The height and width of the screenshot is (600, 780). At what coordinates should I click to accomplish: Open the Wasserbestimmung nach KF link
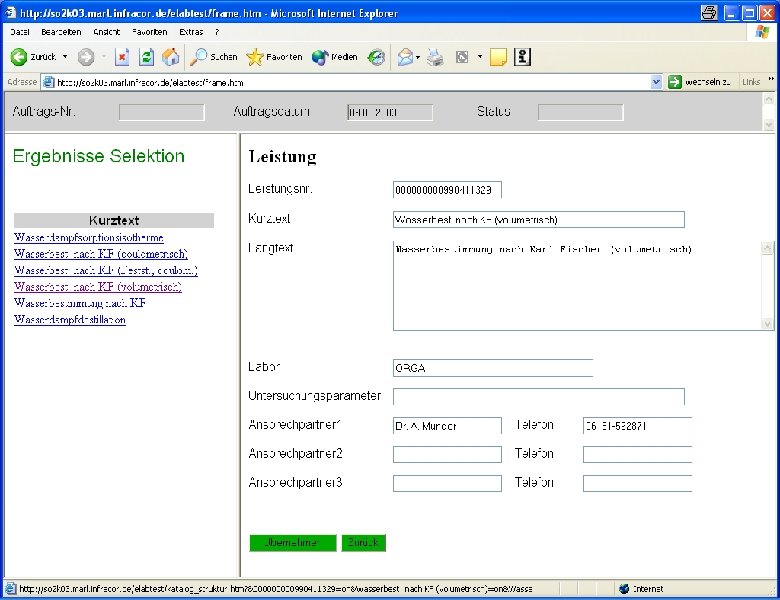(x=80, y=303)
